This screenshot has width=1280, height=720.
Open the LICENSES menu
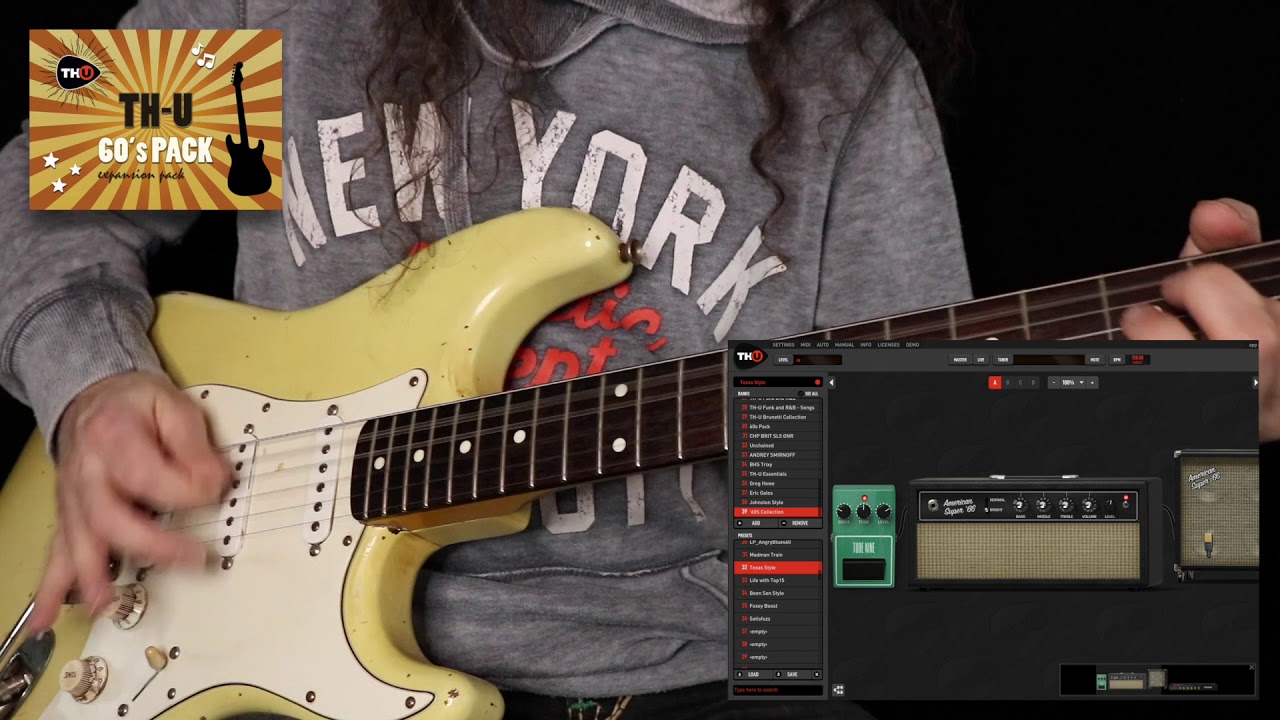888,345
